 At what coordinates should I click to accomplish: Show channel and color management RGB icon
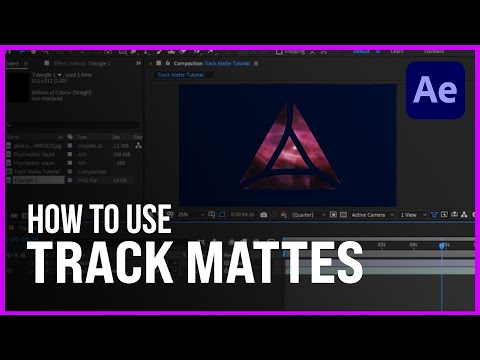[284, 215]
